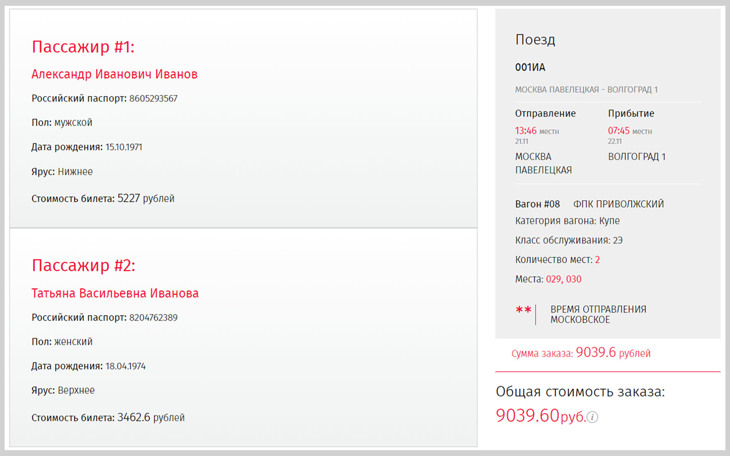Image resolution: width=730 pixels, height=456 pixels.
Task: Click passport number 8605293567
Action: click(153, 98)
